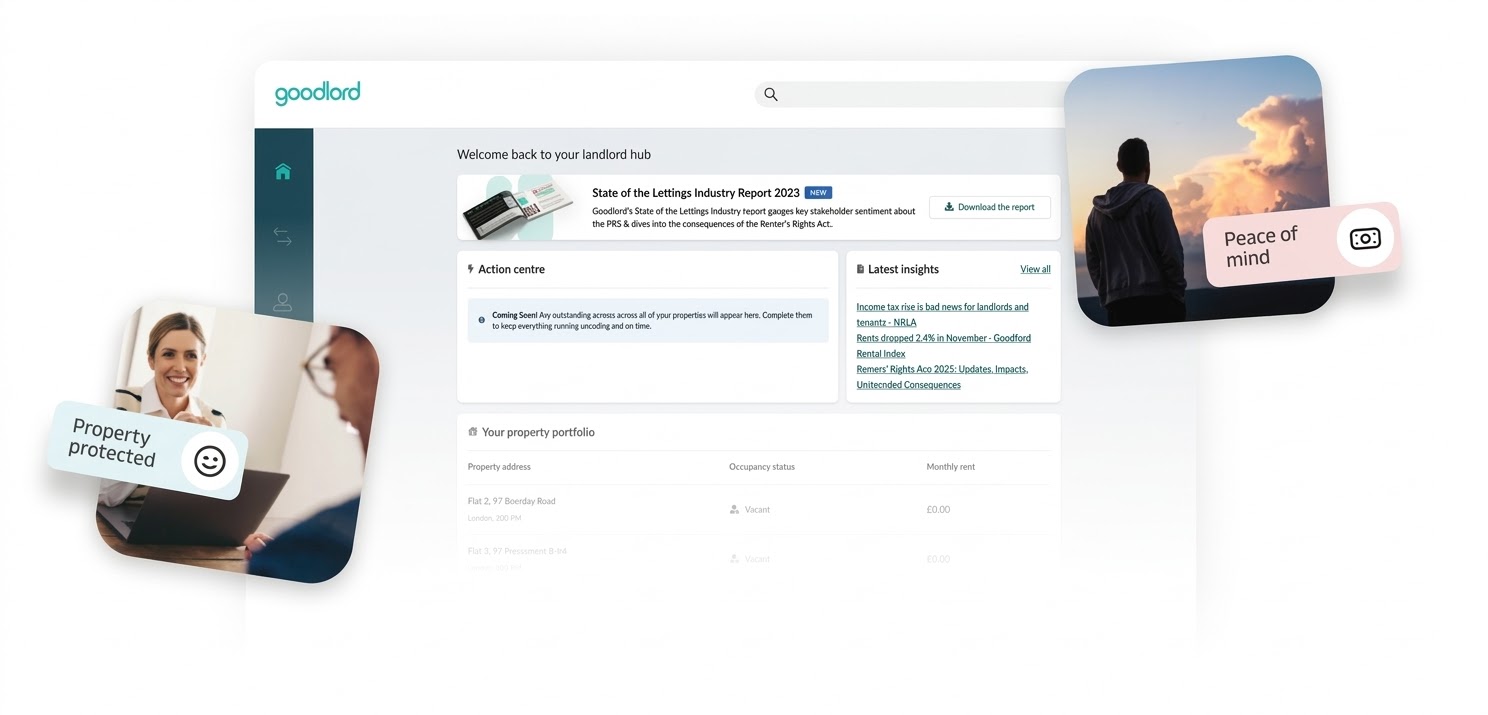Click the search magnifier icon
1488x715 pixels.
(x=770, y=94)
